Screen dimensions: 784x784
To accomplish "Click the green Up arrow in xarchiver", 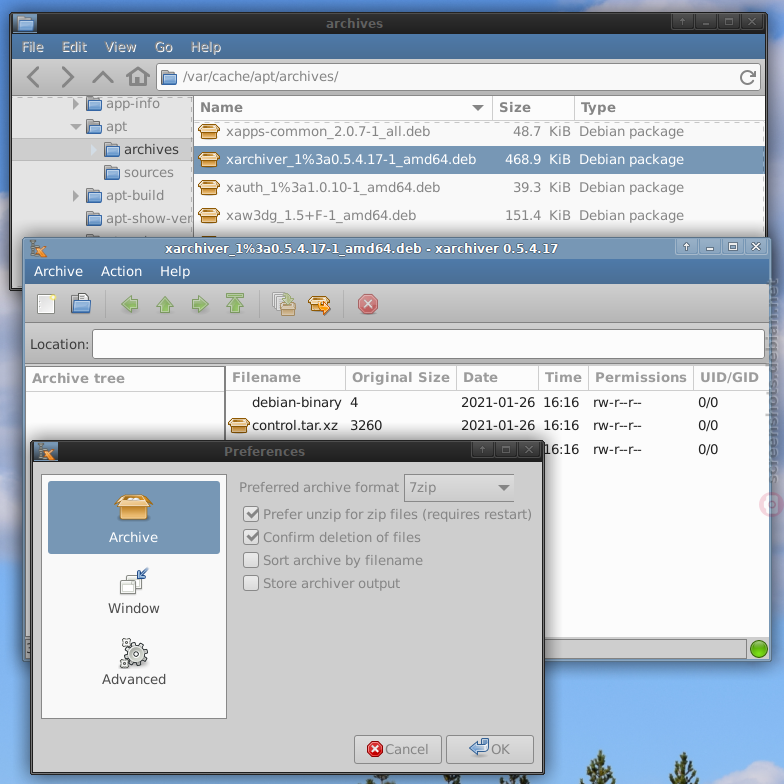I will [165, 304].
